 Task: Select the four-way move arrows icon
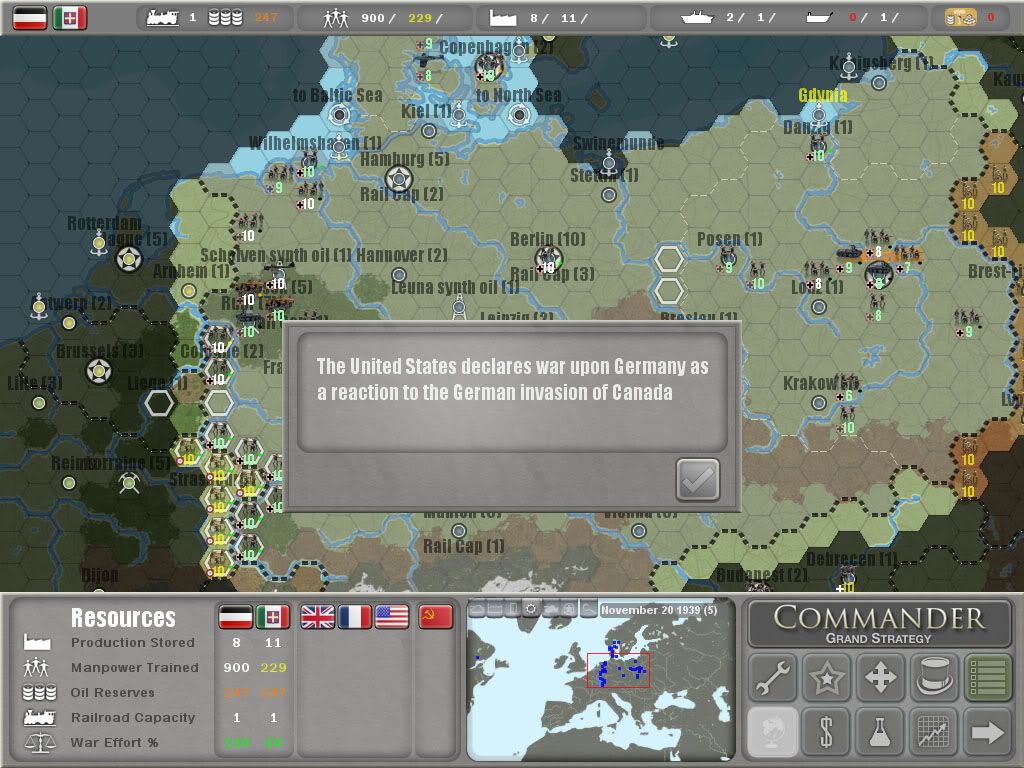click(881, 679)
